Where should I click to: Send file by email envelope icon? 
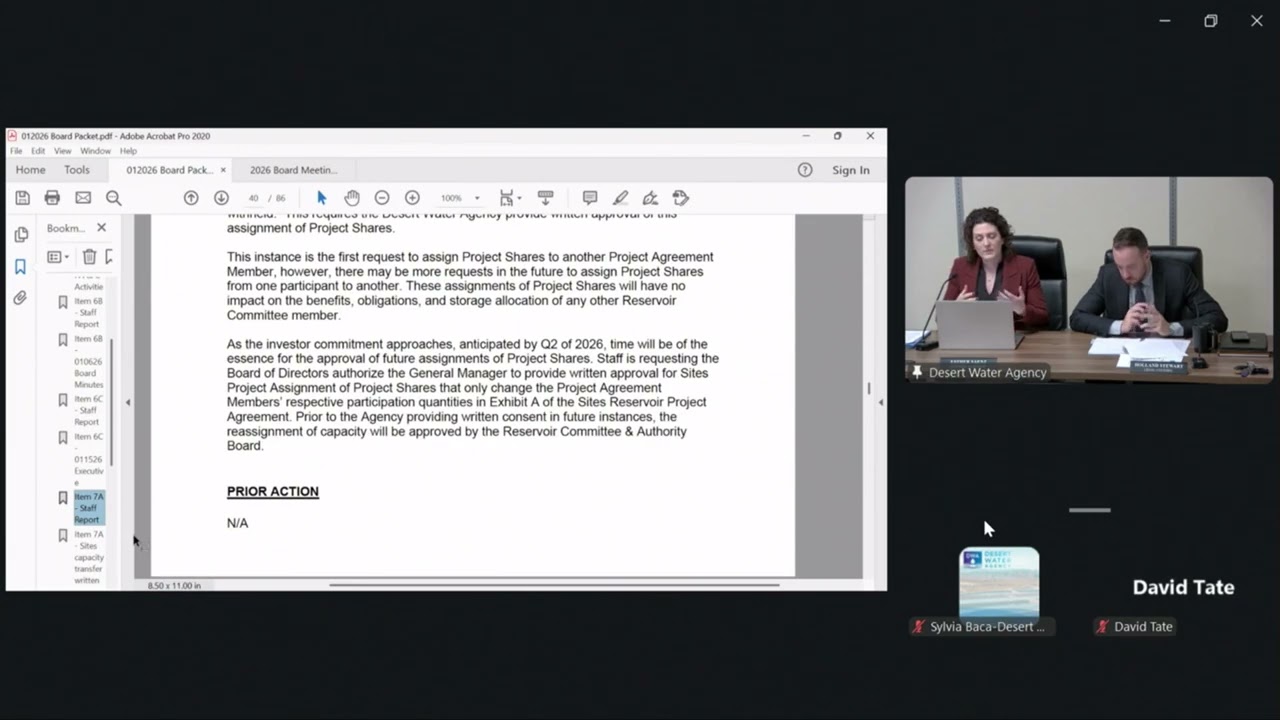point(83,198)
